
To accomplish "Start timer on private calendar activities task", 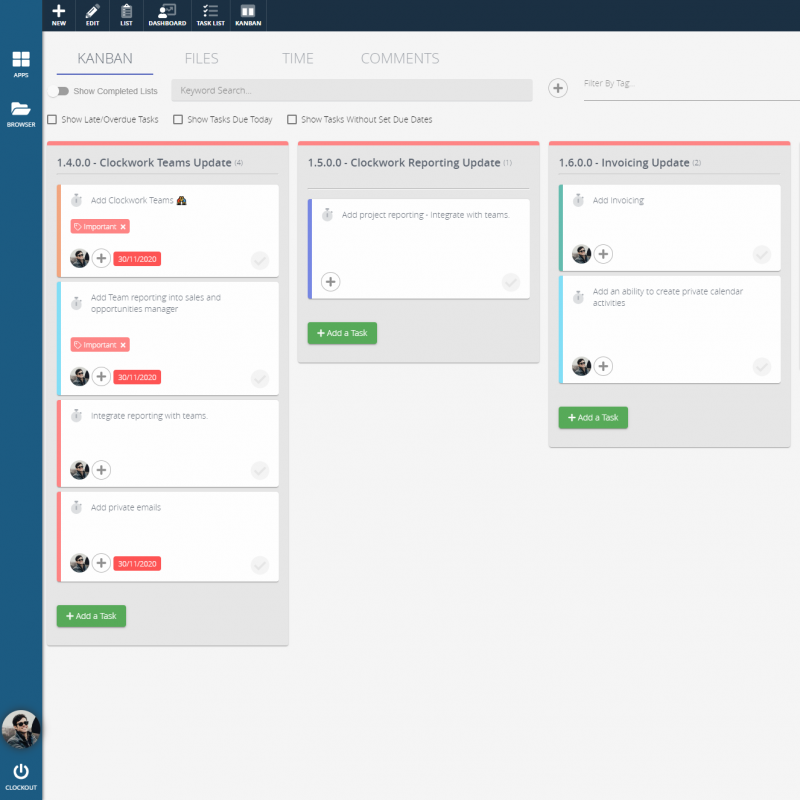I will point(579,297).
